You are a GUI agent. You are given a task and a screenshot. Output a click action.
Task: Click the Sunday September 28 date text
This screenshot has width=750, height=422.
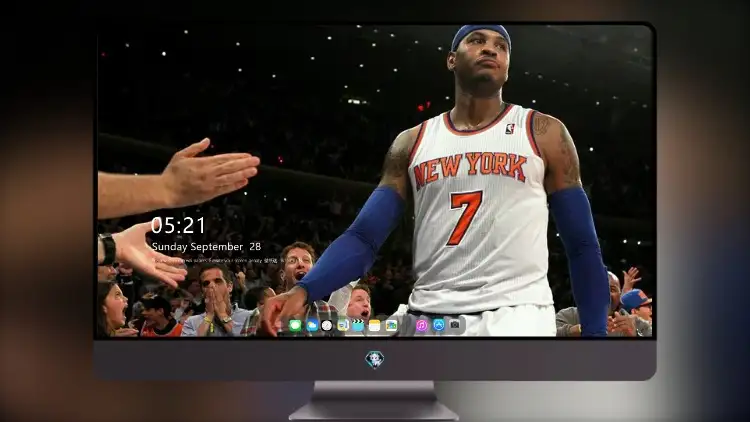pyautogui.click(x=206, y=247)
